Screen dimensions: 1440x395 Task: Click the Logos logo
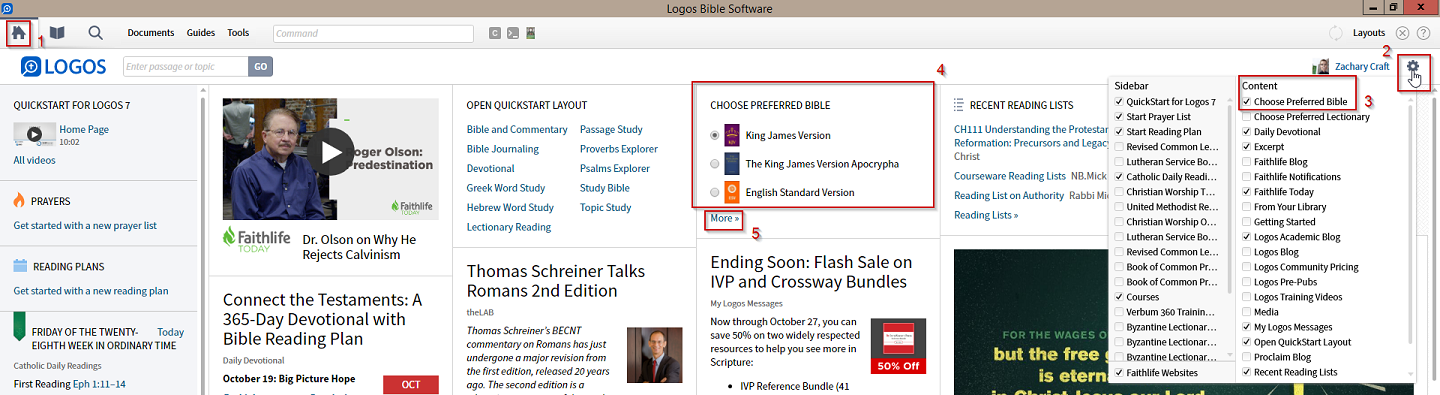63,67
